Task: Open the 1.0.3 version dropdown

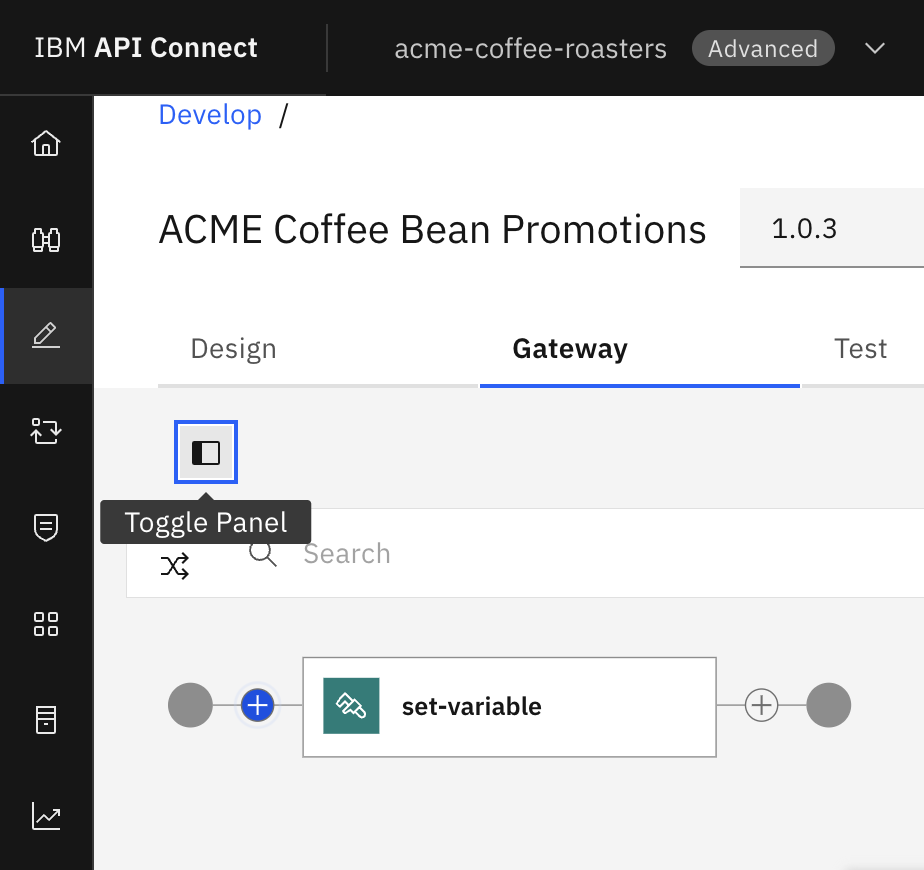Action: (x=830, y=230)
